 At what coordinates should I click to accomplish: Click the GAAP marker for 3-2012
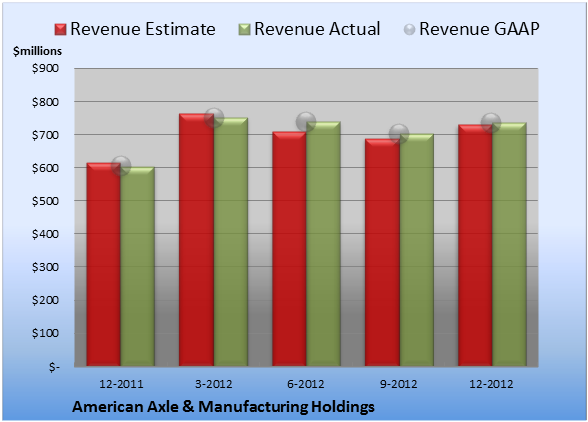[x=214, y=118]
